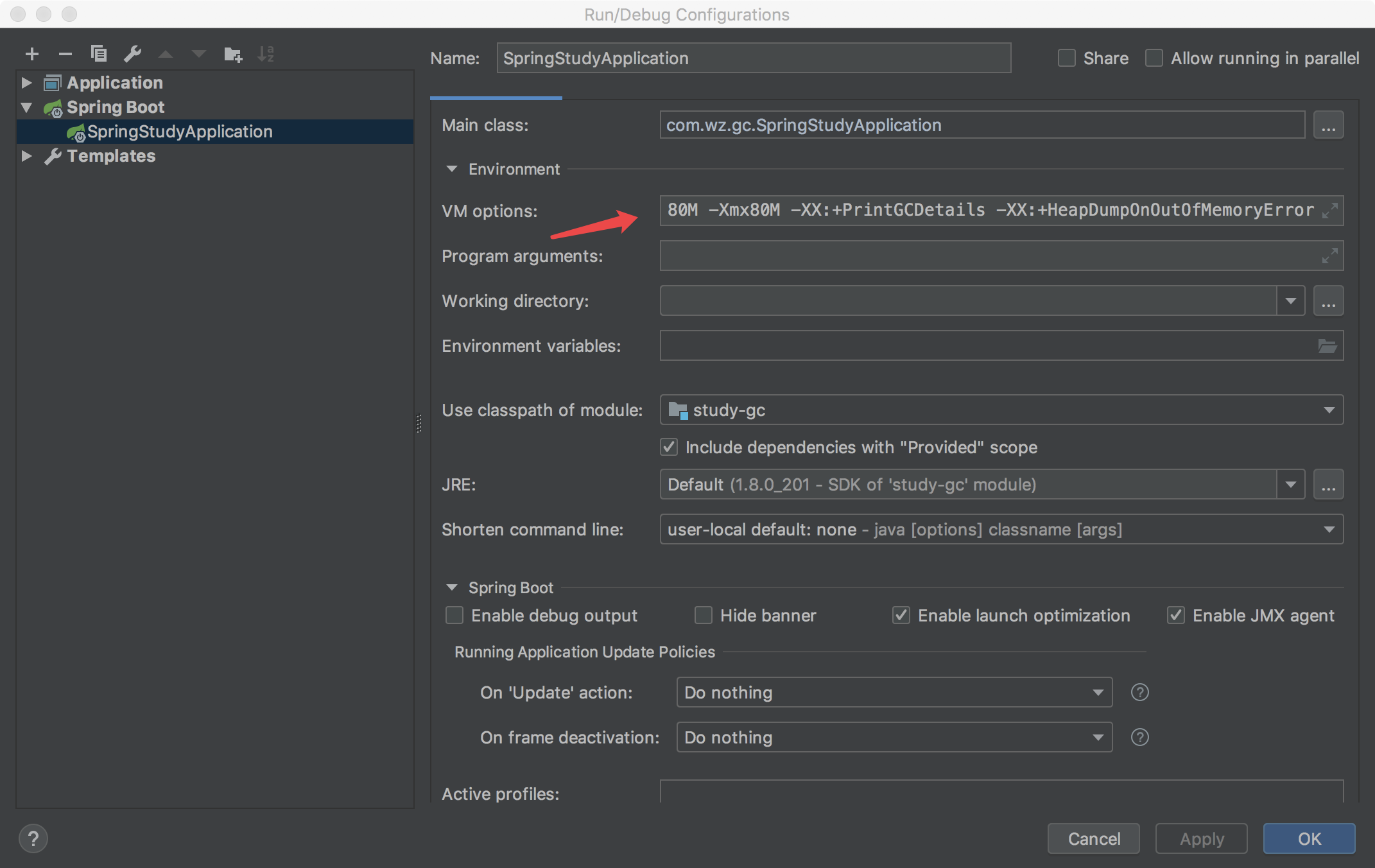Expand the Templates tree node
The height and width of the screenshot is (868, 1375).
pyautogui.click(x=26, y=156)
